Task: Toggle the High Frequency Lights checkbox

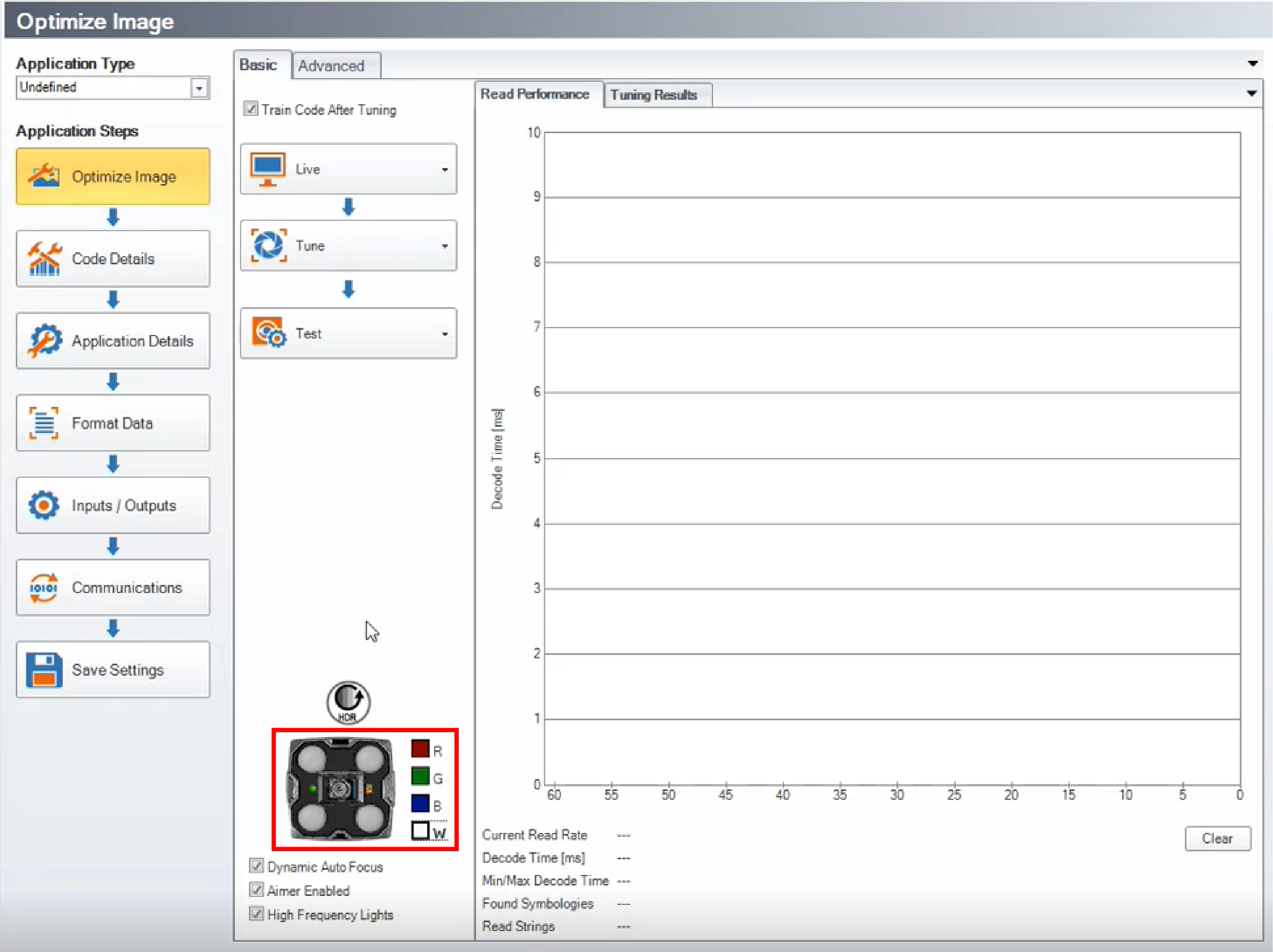Action: [x=257, y=914]
